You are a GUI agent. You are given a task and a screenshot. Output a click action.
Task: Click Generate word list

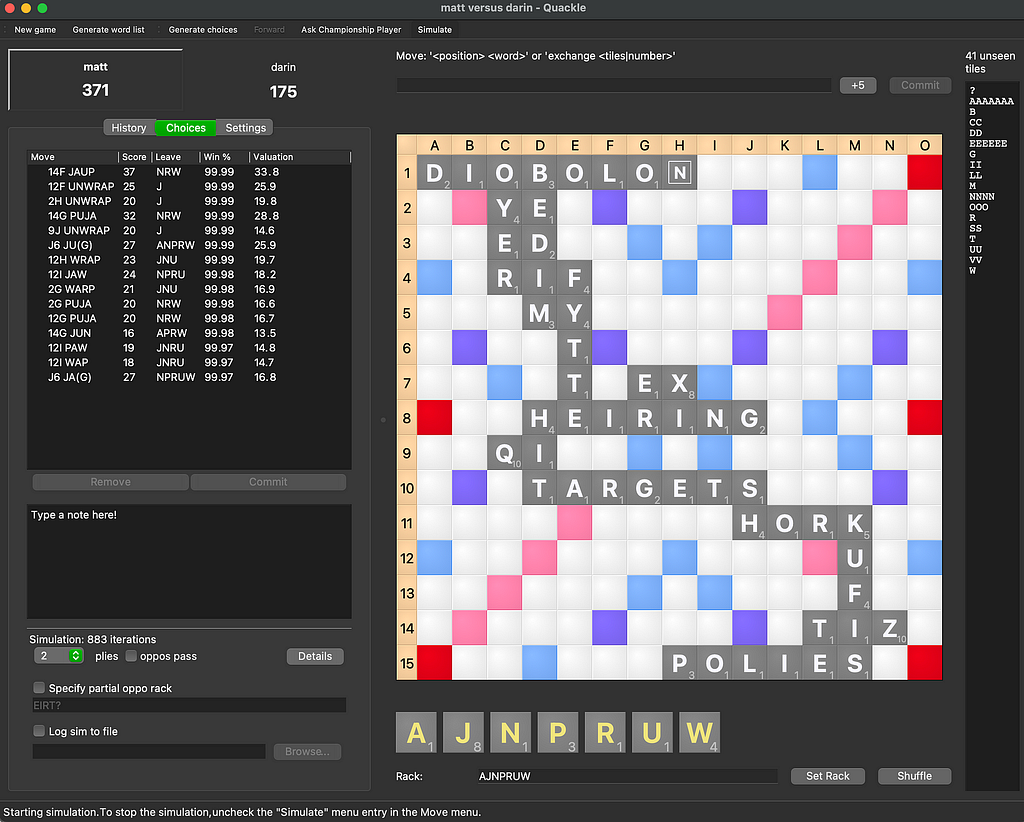[x=108, y=29]
